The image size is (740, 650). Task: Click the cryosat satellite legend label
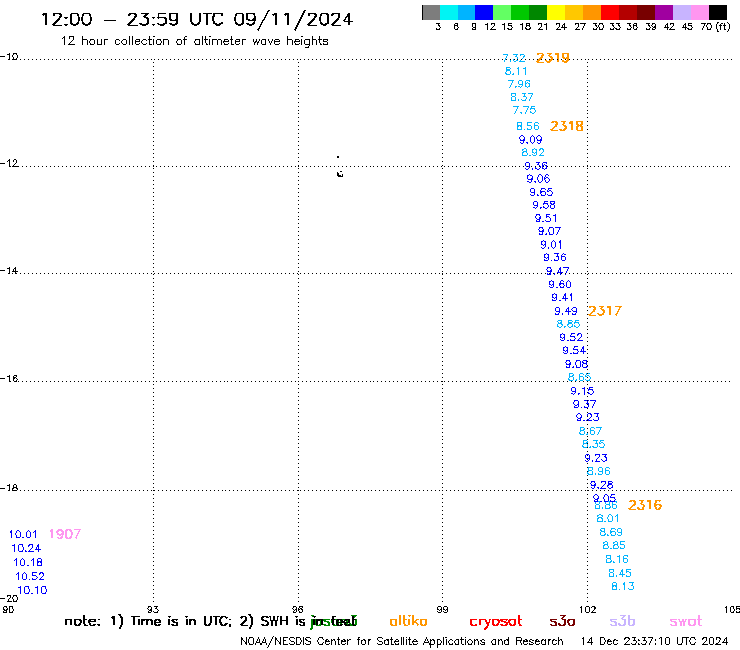[496, 622]
